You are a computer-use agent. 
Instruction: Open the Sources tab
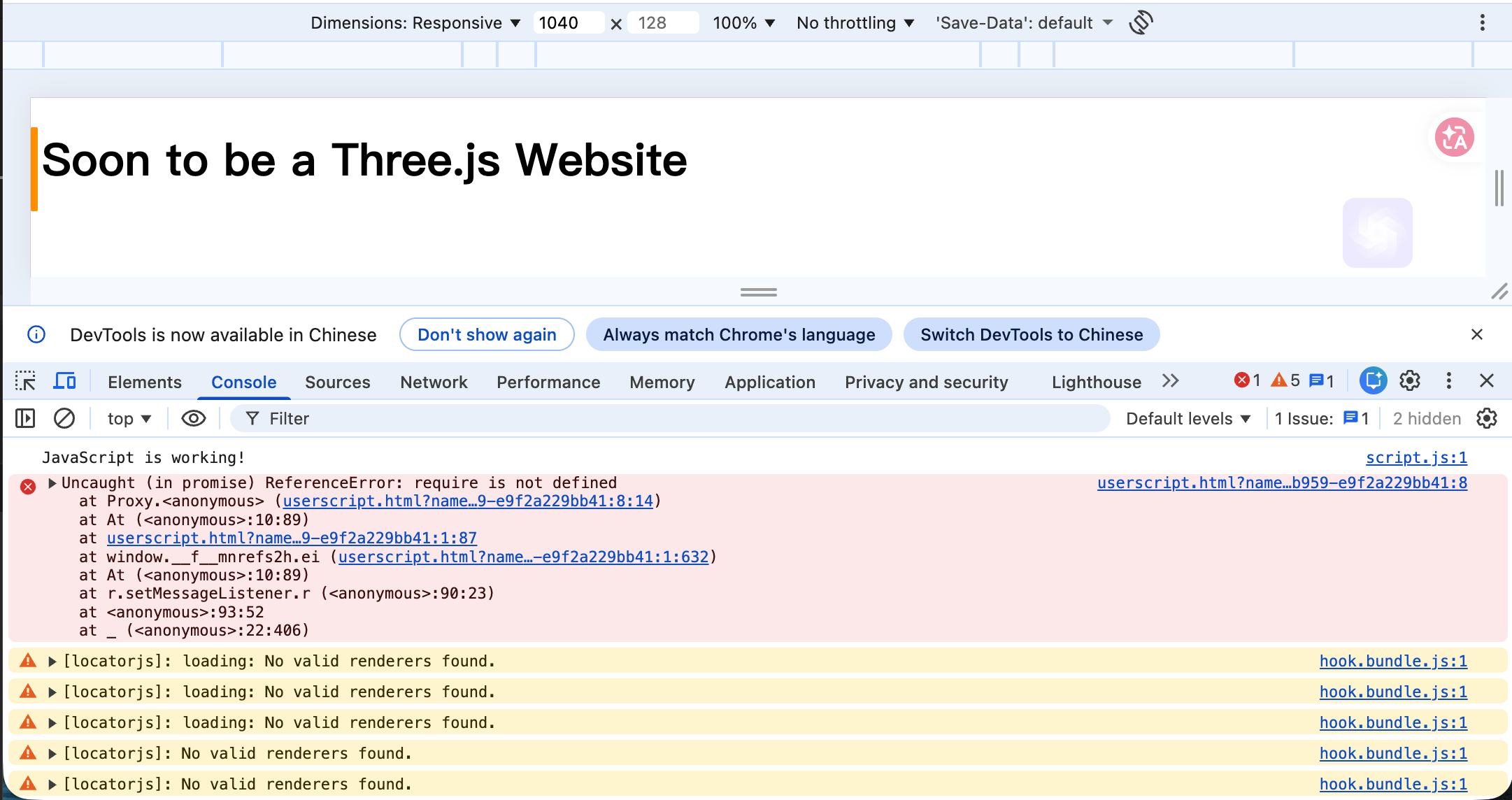point(338,382)
